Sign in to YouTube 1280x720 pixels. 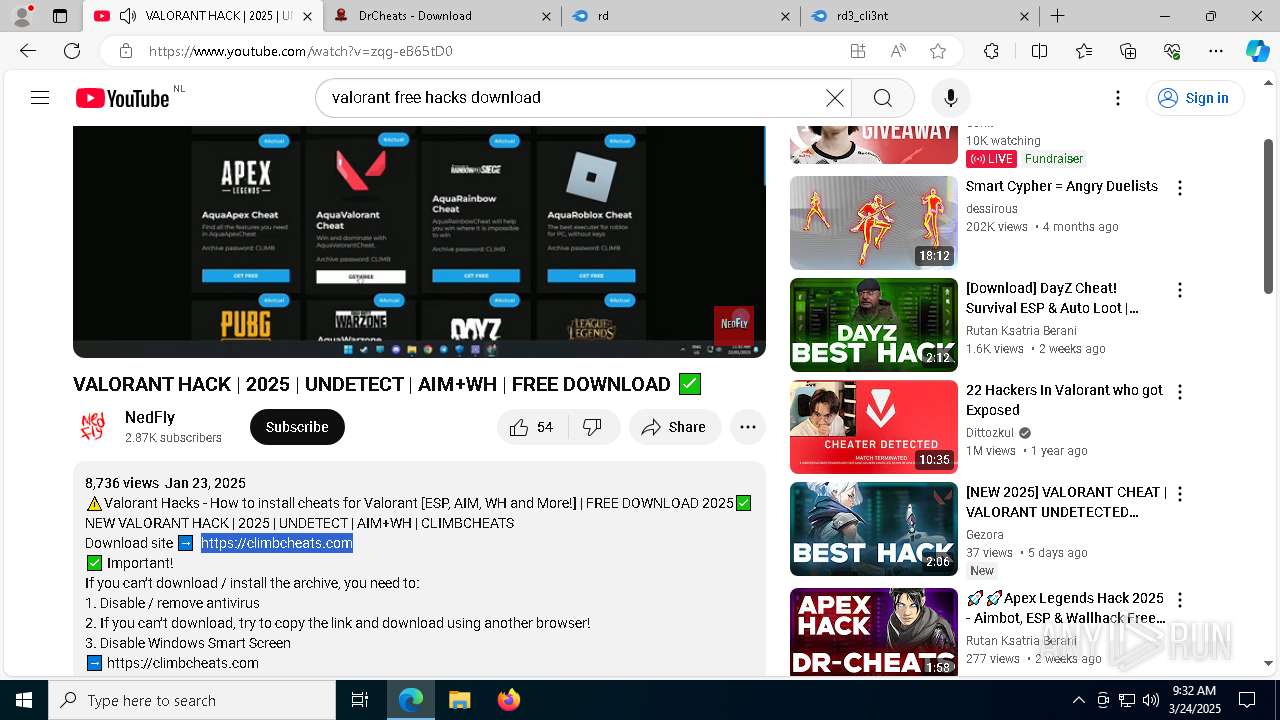click(1194, 97)
